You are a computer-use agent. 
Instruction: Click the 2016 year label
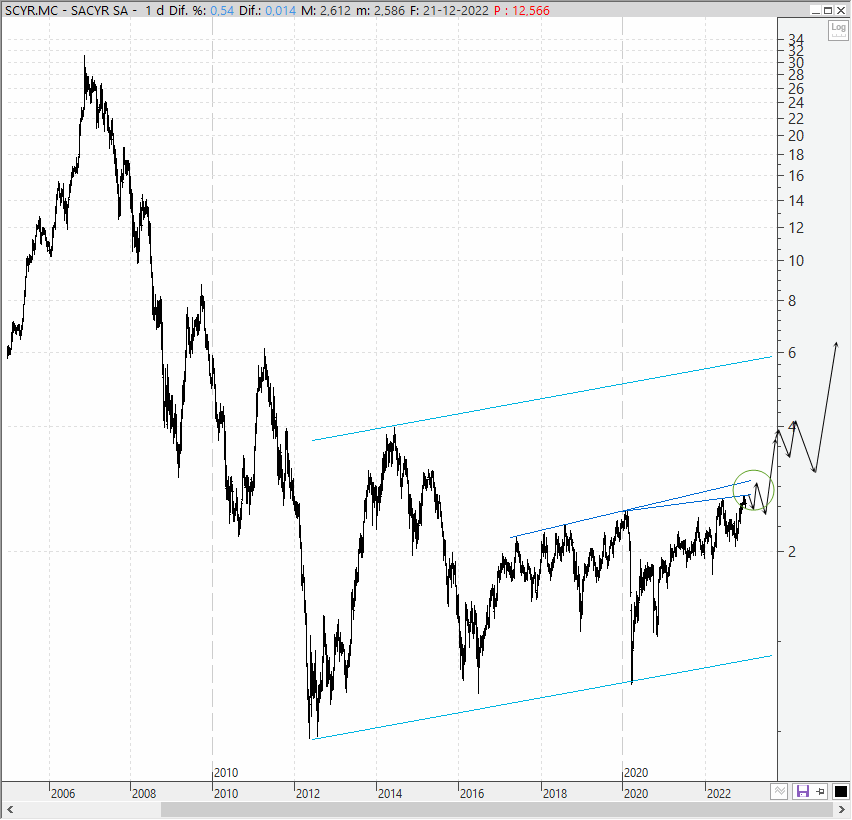tap(472, 793)
